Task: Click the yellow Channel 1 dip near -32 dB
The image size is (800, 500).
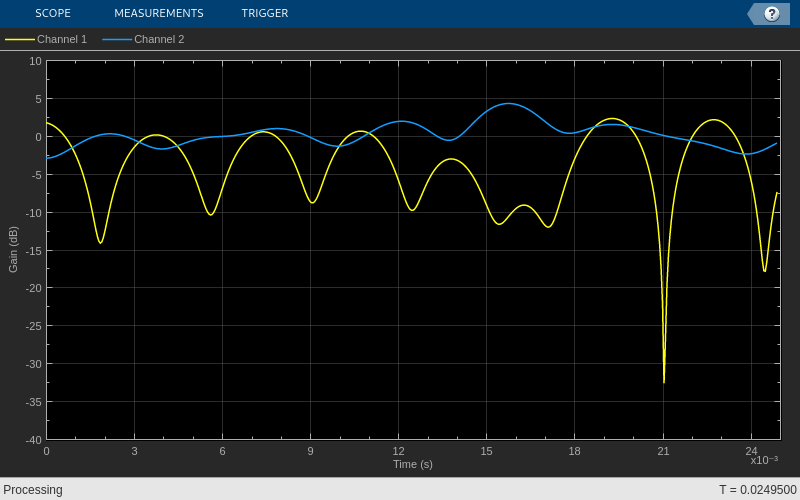Action: click(664, 381)
